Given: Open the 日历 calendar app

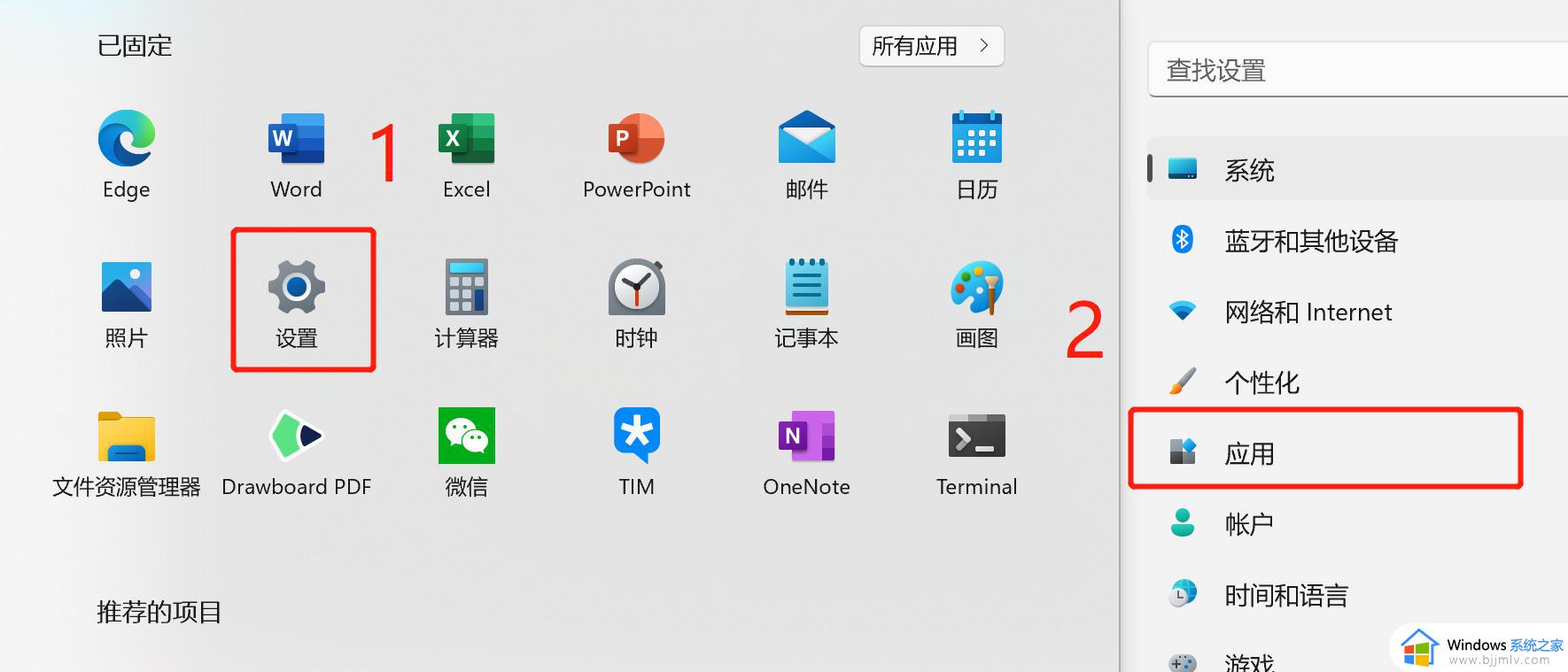Looking at the screenshot, I should (976, 137).
